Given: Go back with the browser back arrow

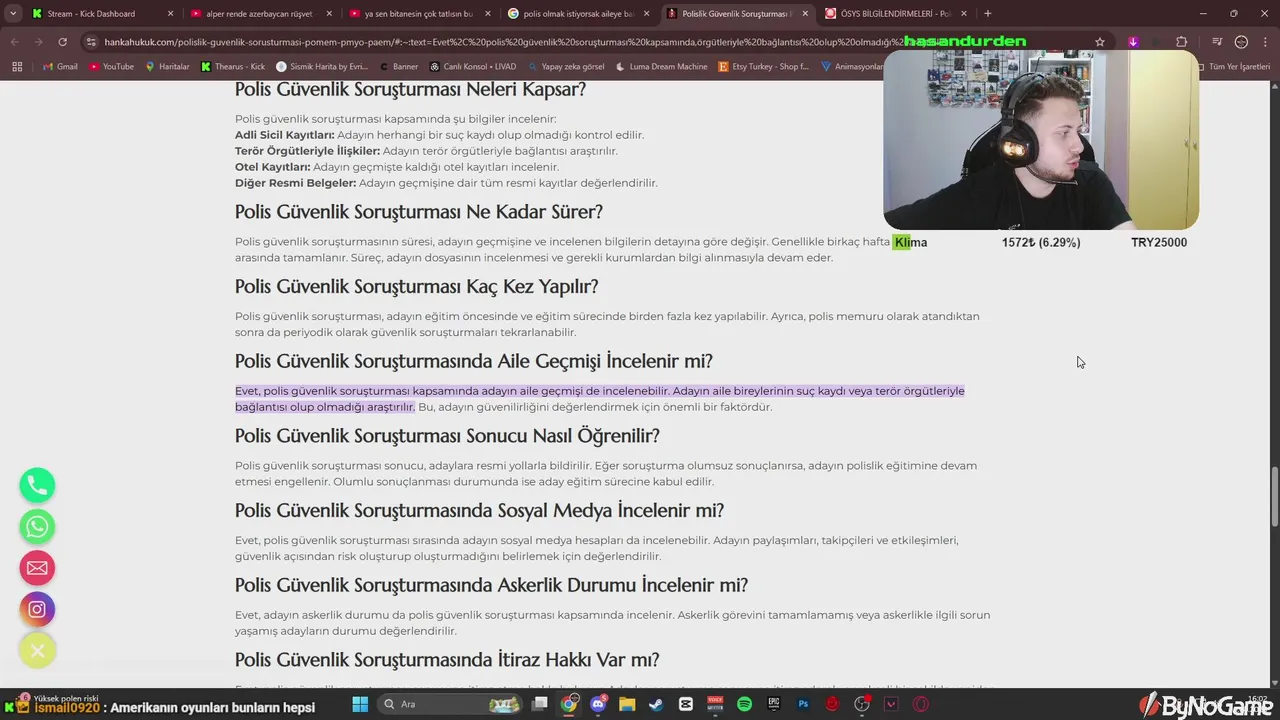Looking at the screenshot, I should pos(15,42).
